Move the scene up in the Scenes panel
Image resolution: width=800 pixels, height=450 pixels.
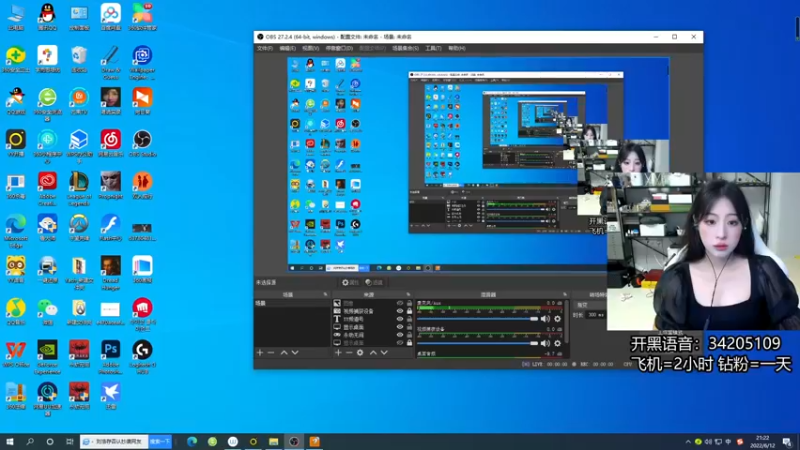[284, 353]
